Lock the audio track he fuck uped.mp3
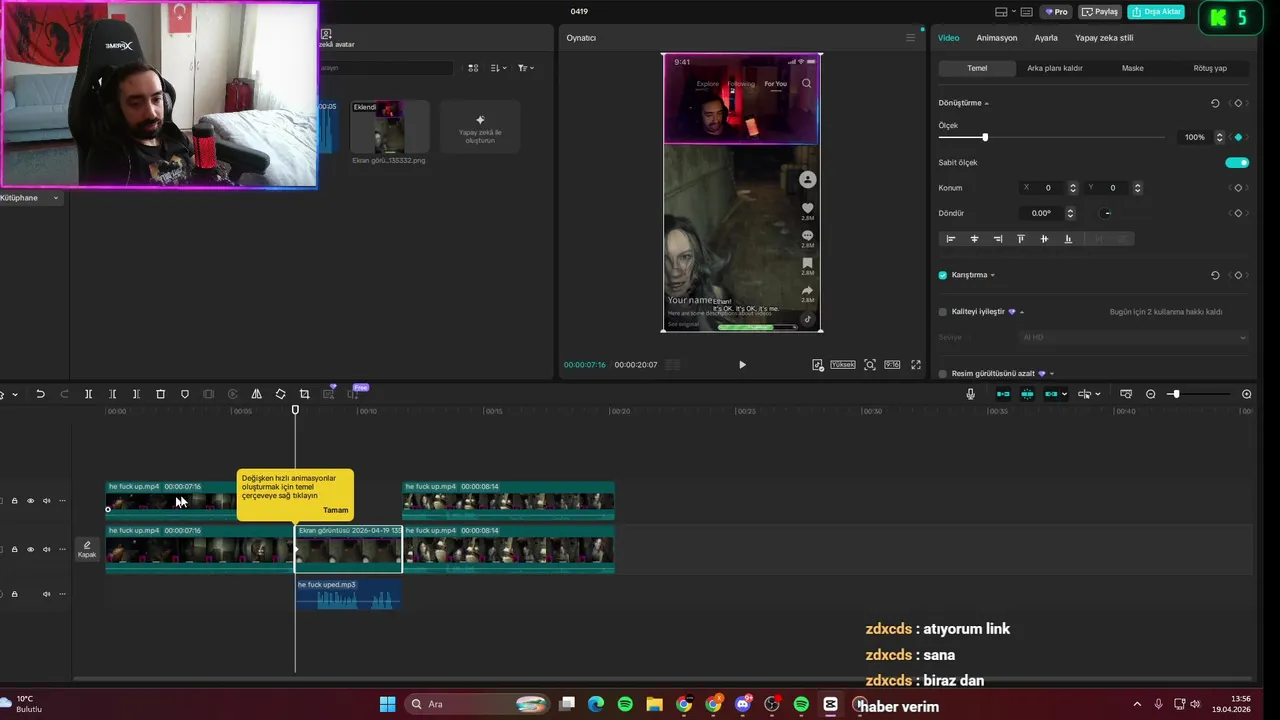 [14, 594]
